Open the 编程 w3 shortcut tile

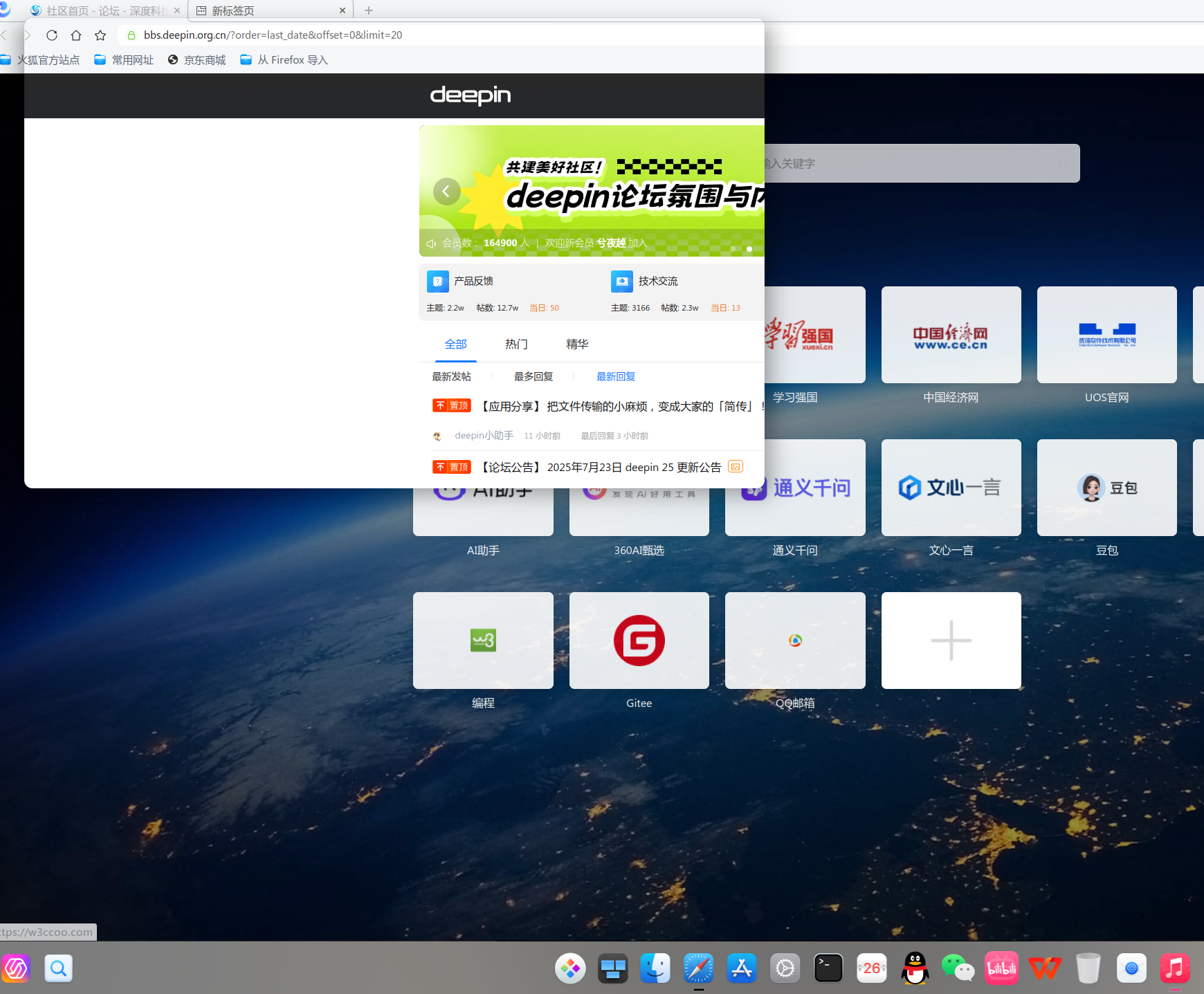coord(483,641)
